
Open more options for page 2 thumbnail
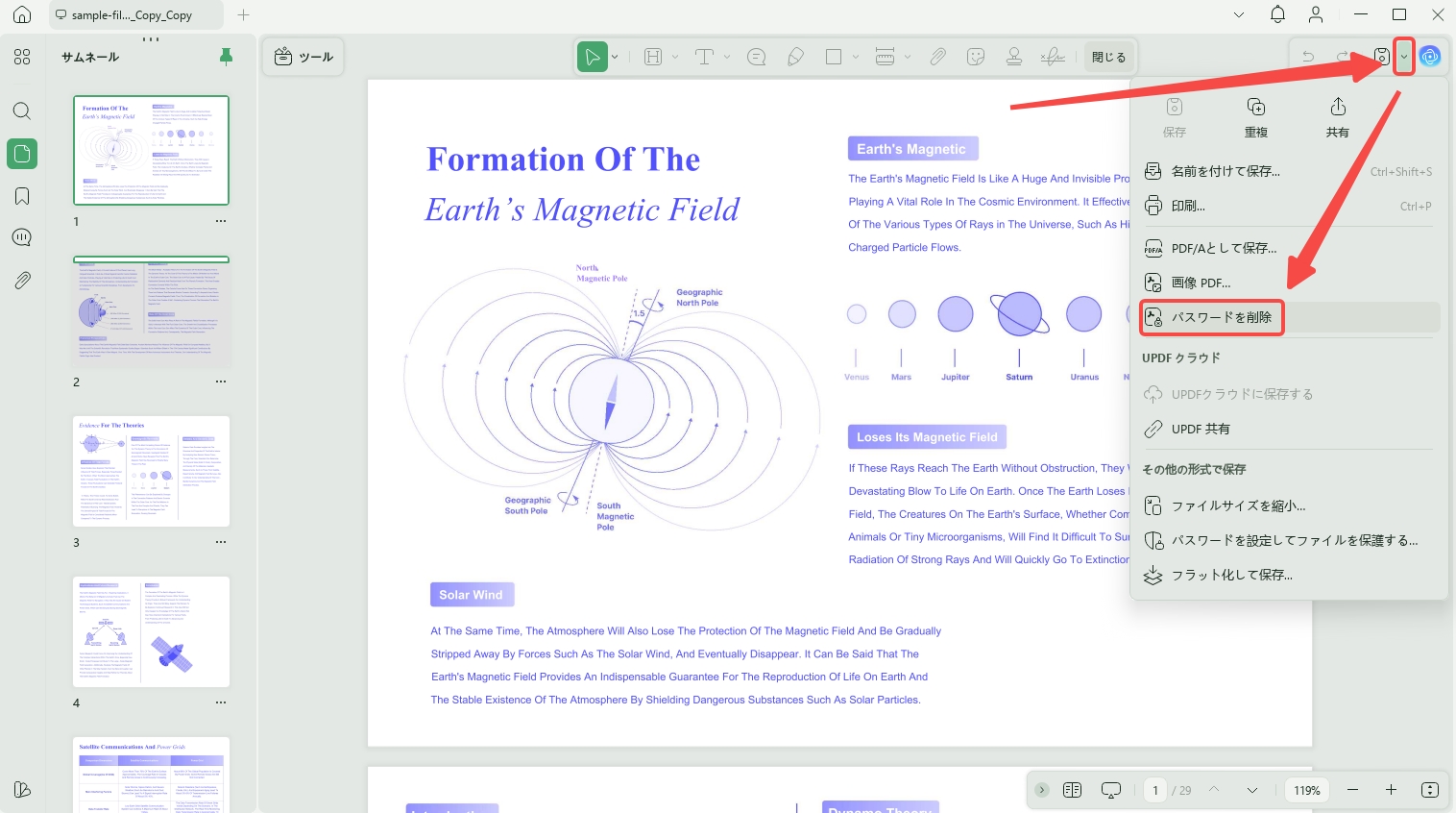click(221, 382)
